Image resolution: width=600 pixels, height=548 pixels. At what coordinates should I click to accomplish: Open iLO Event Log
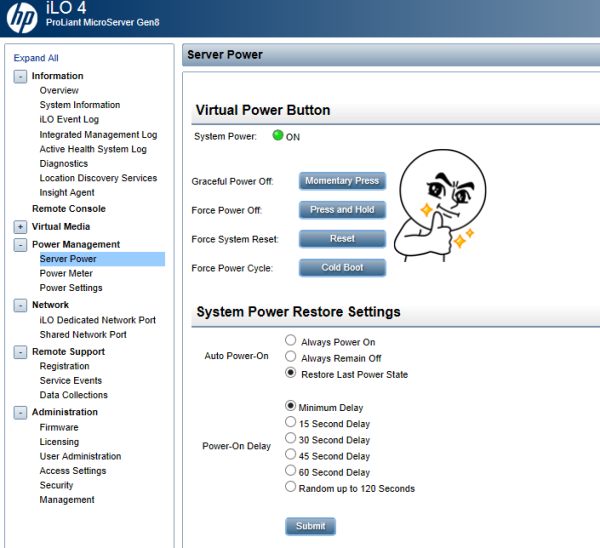pyautogui.click(x=69, y=119)
